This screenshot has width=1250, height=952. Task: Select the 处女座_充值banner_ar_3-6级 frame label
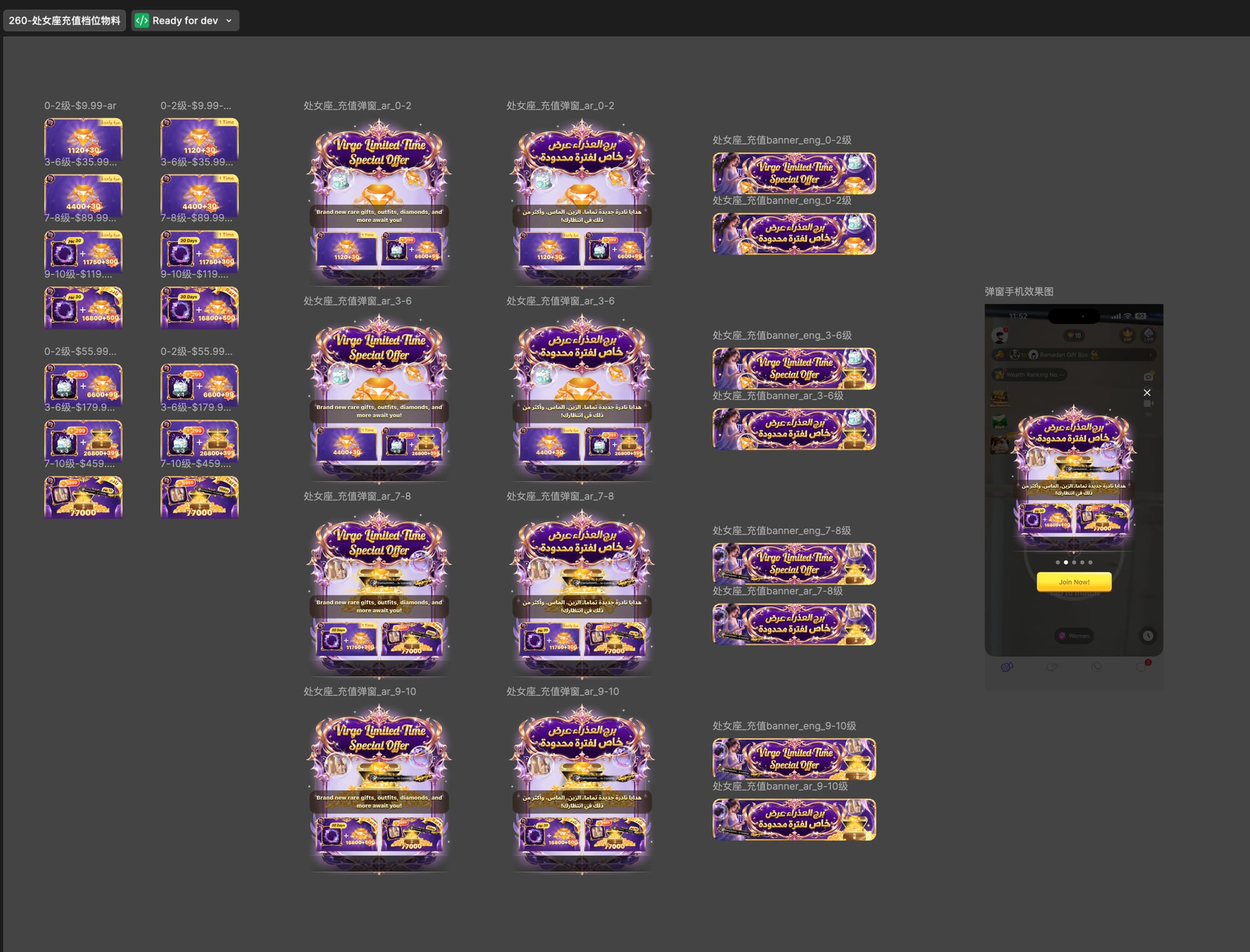pyautogui.click(x=778, y=395)
